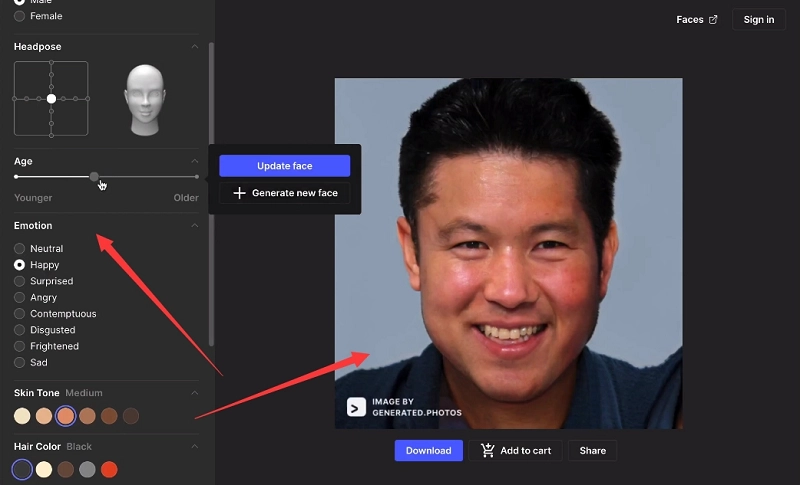Set emotion to Sad
800x485 pixels.
pyautogui.click(x=20, y=362)
